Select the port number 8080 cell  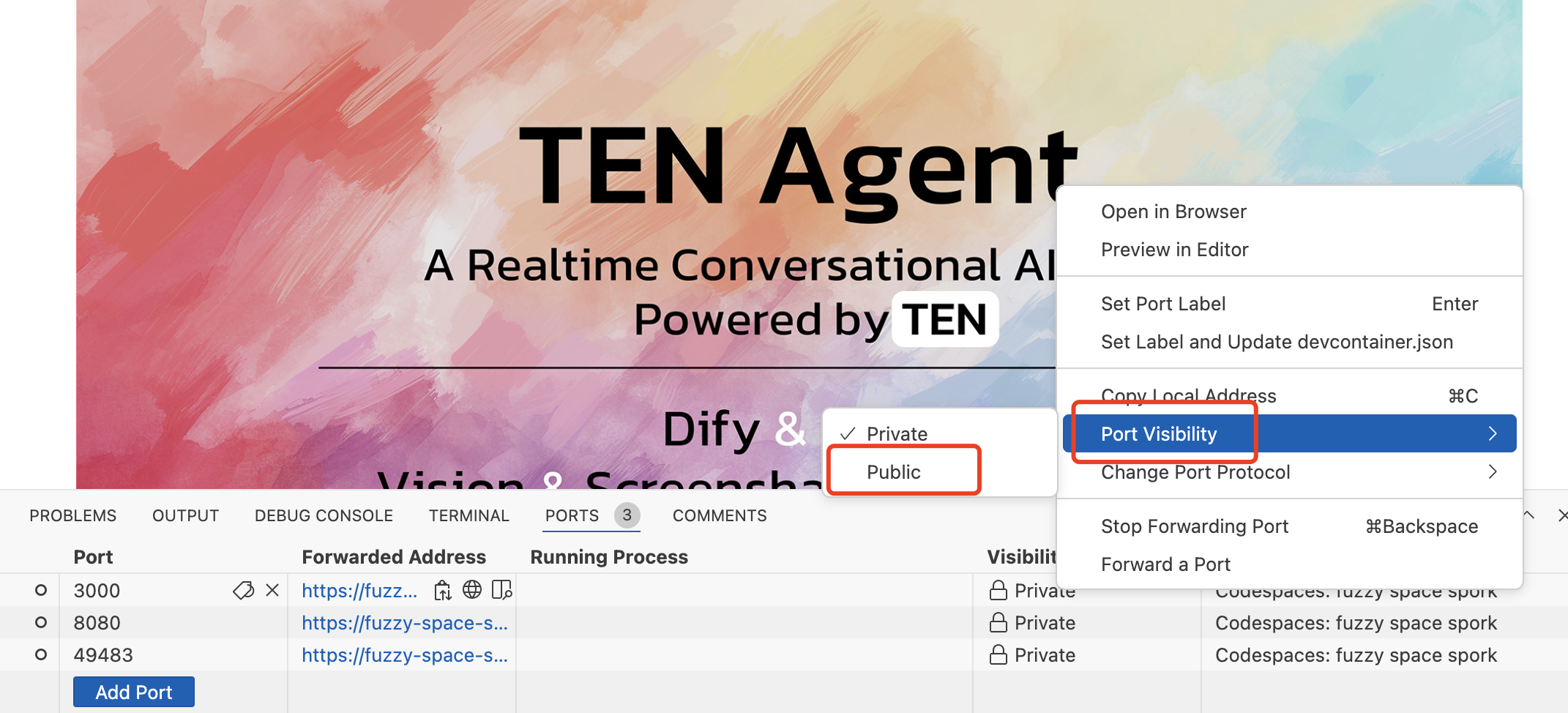point(97,622)
